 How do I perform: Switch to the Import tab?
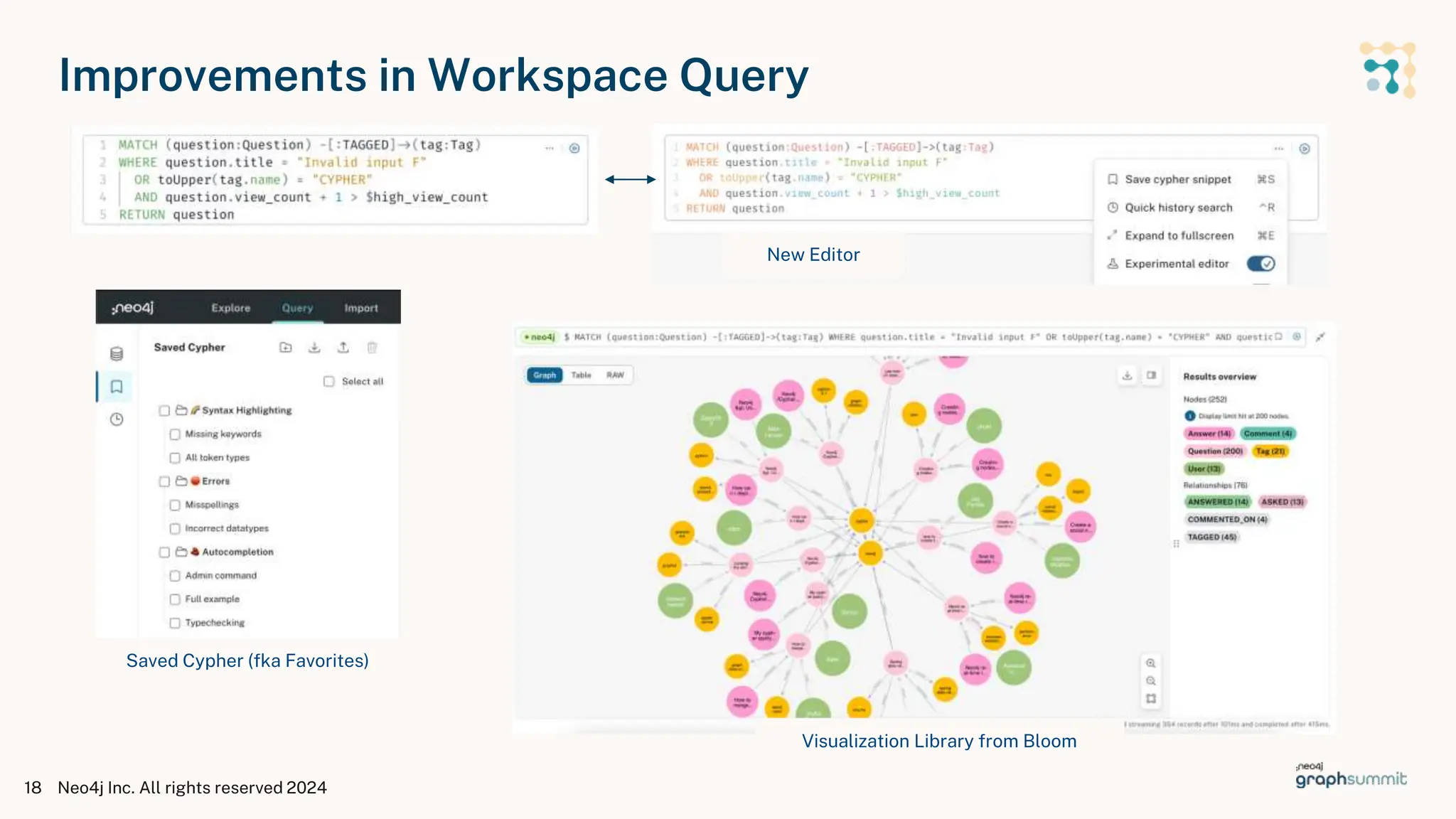pyautogui.click(x=361, y=308)
